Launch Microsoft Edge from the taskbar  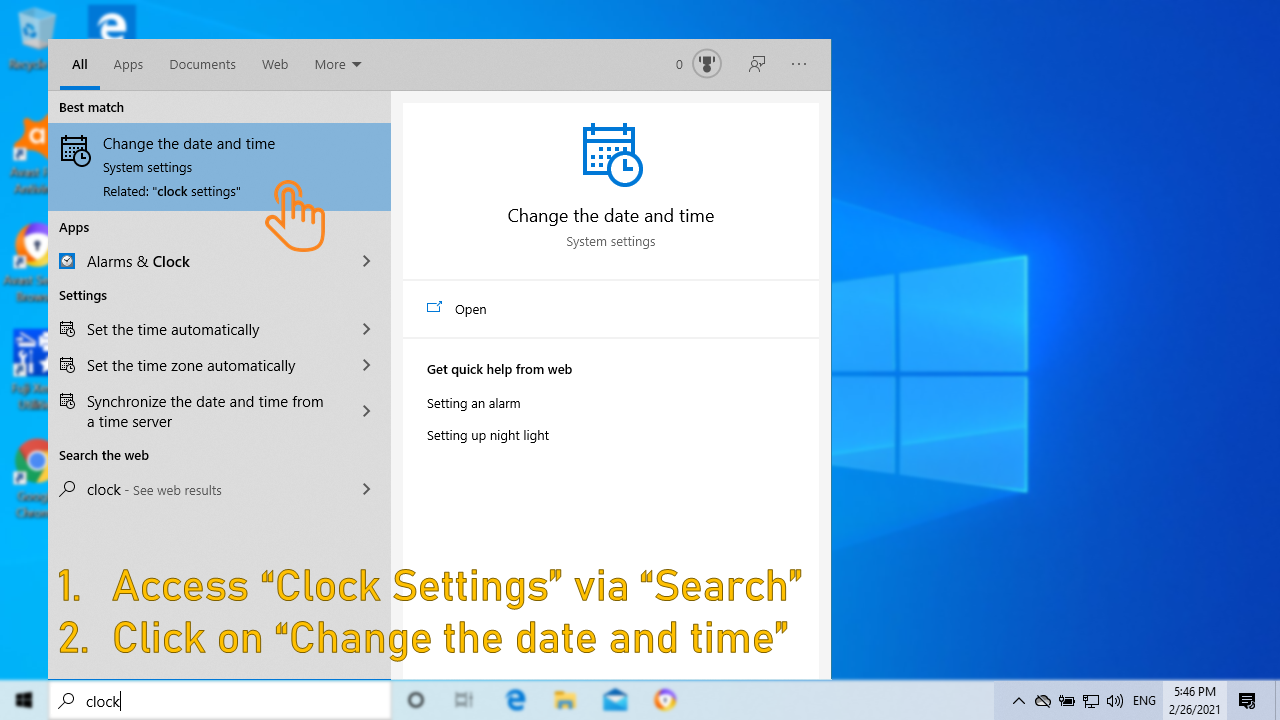pyautogui.click(x=515, y=700)
